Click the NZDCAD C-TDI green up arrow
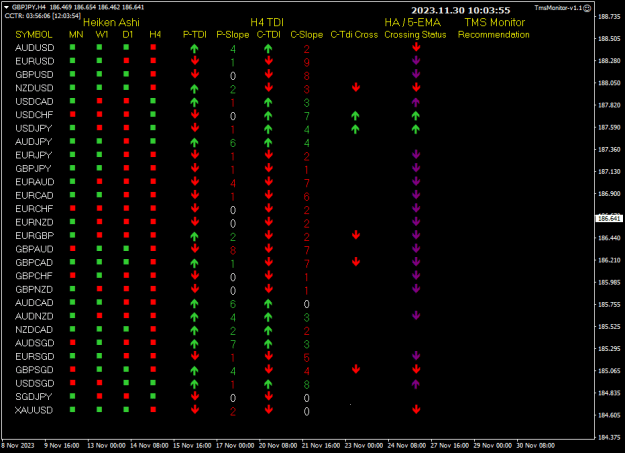625x453 pixels. (x=268, y=330)
